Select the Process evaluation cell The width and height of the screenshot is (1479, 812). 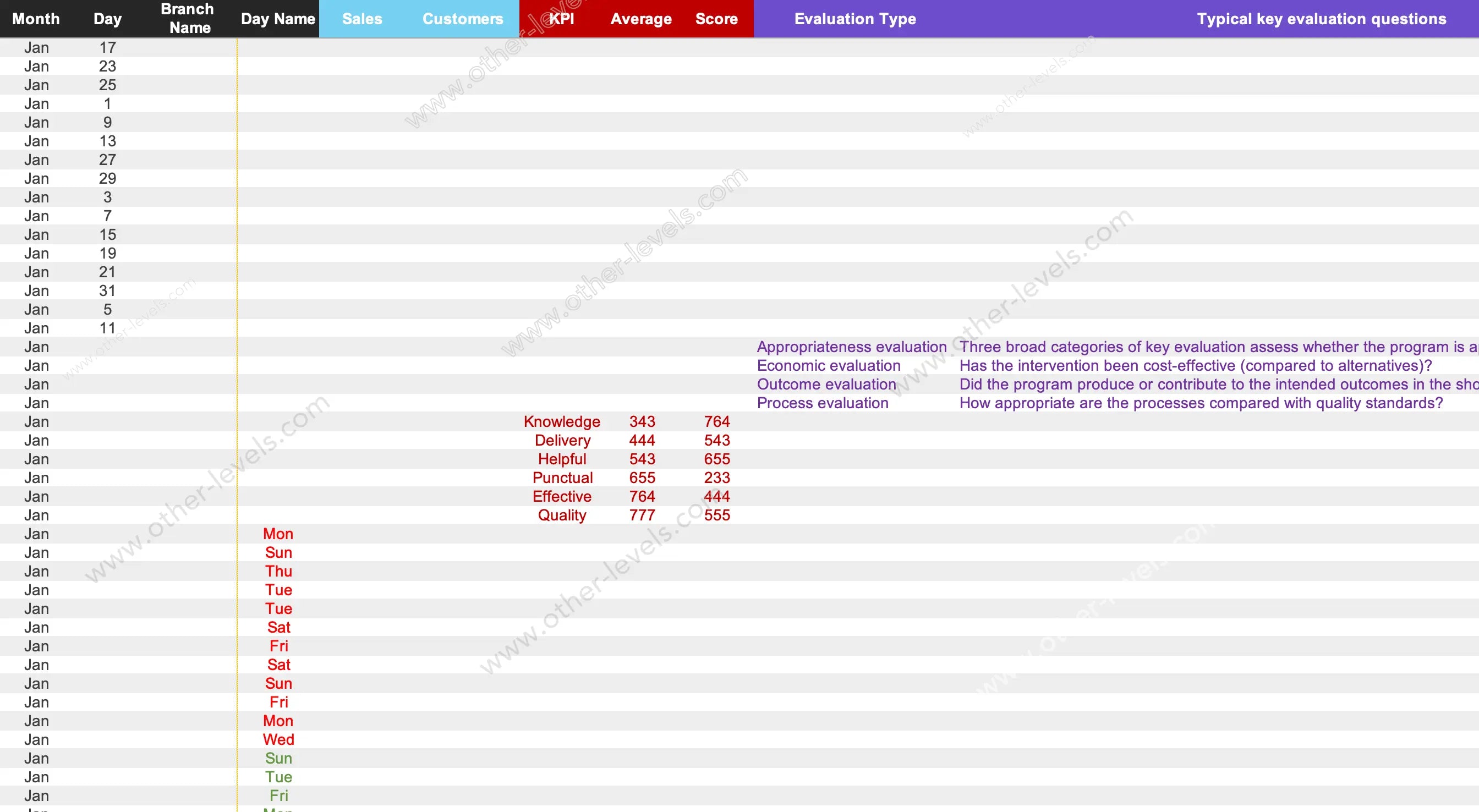[822, 403]
